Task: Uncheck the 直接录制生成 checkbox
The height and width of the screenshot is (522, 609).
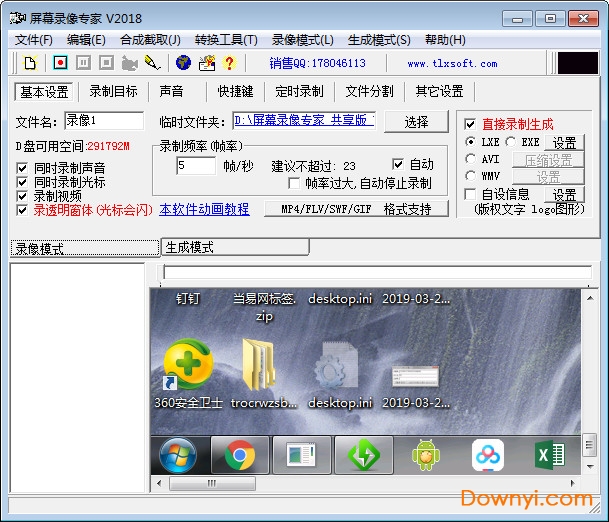Action: 471,124
